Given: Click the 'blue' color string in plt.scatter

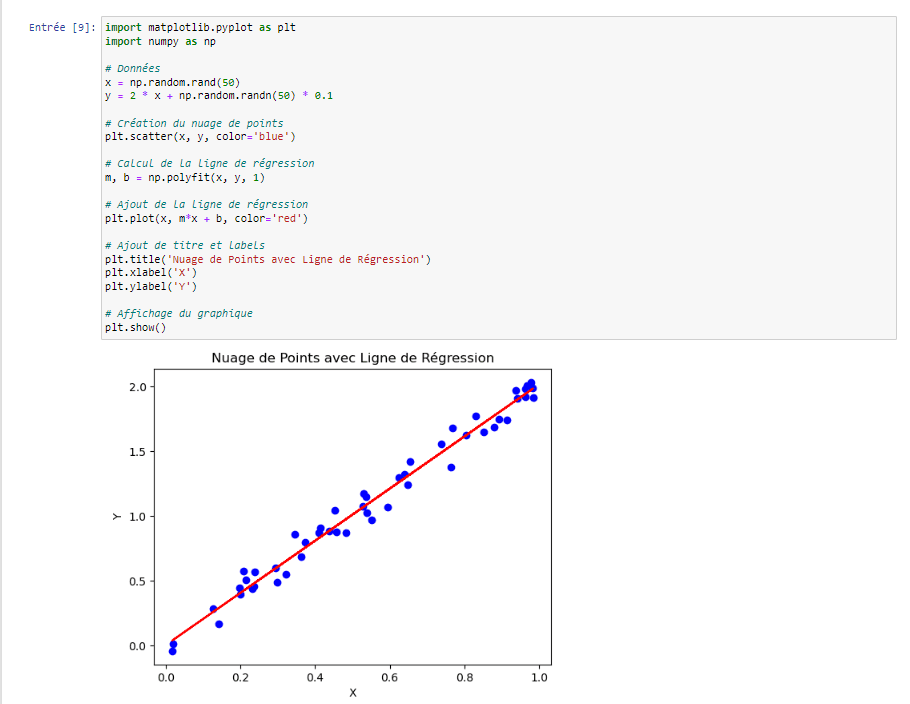Looking at the screenshot, I should click(x=275, y=136).
